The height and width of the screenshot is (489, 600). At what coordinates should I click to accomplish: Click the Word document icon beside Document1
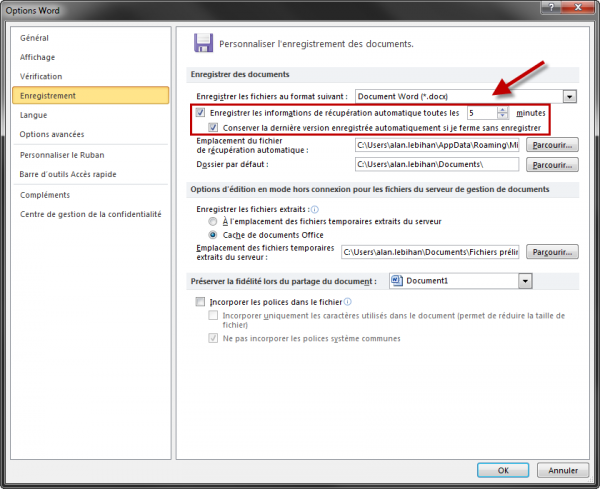[x=397, y=281]
